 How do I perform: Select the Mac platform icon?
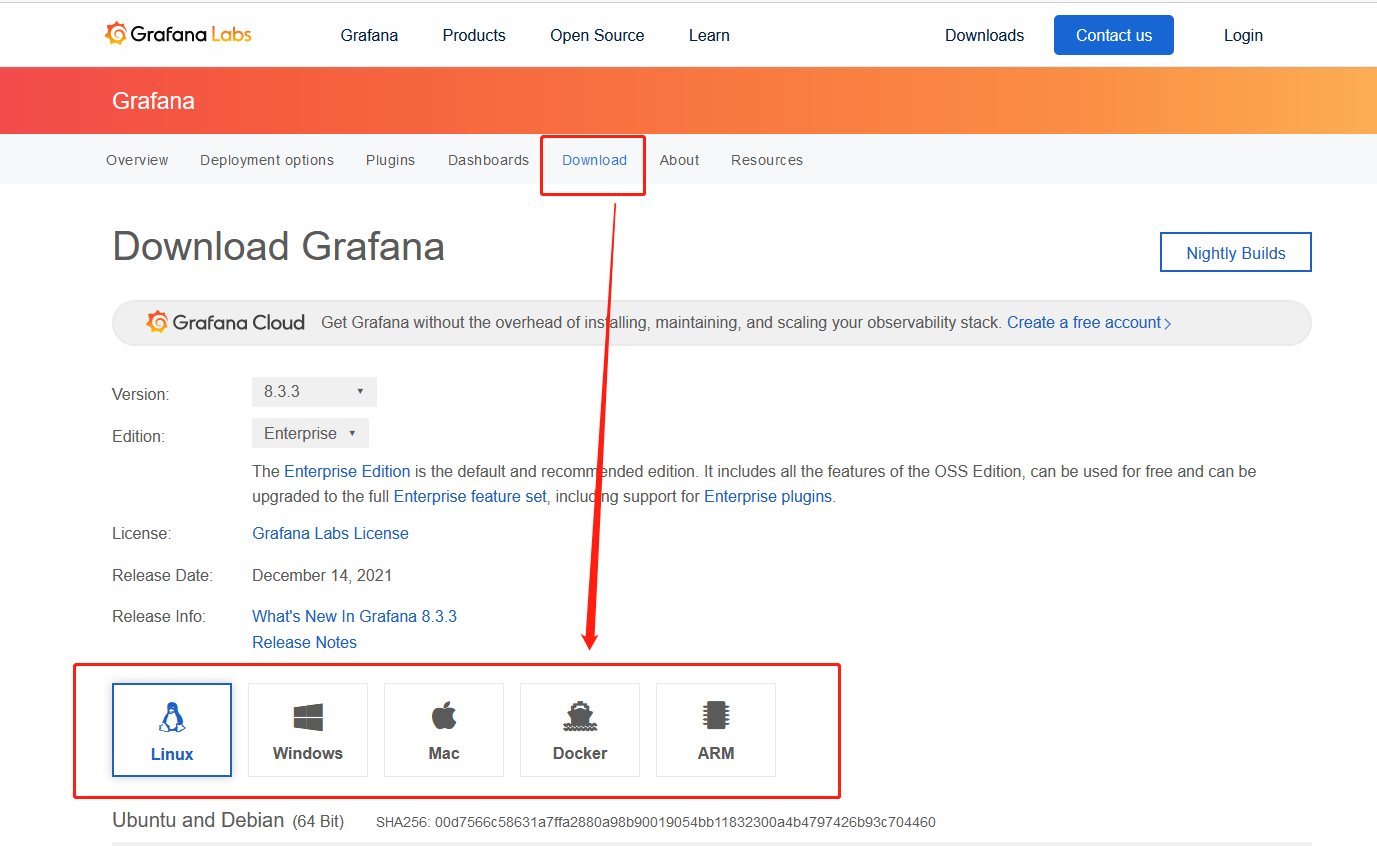tap(443, 730)
